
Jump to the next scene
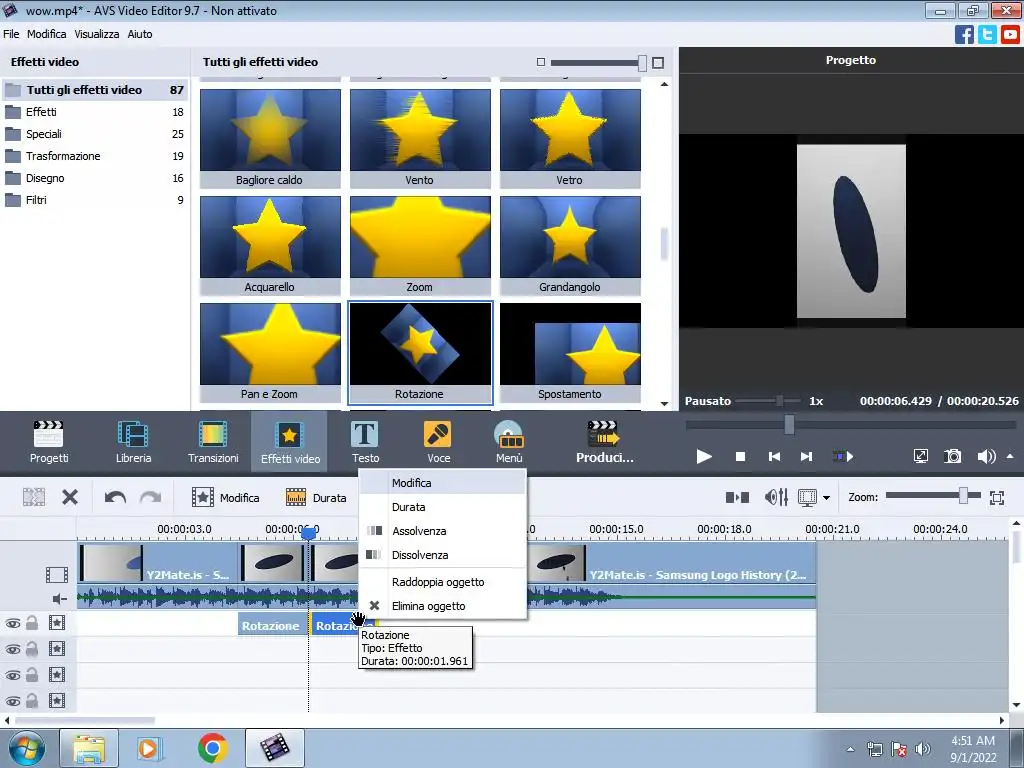tap(842, 456)
